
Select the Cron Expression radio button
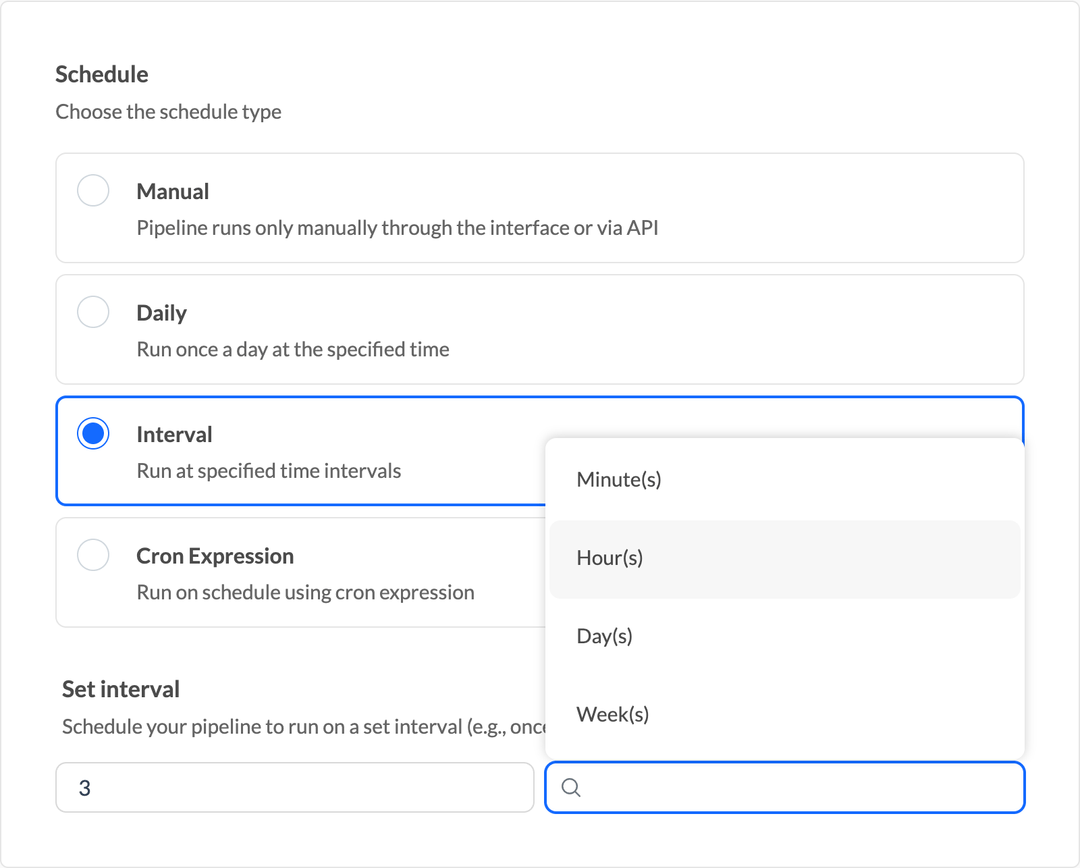pyautogui.click(x=93, y=555)
